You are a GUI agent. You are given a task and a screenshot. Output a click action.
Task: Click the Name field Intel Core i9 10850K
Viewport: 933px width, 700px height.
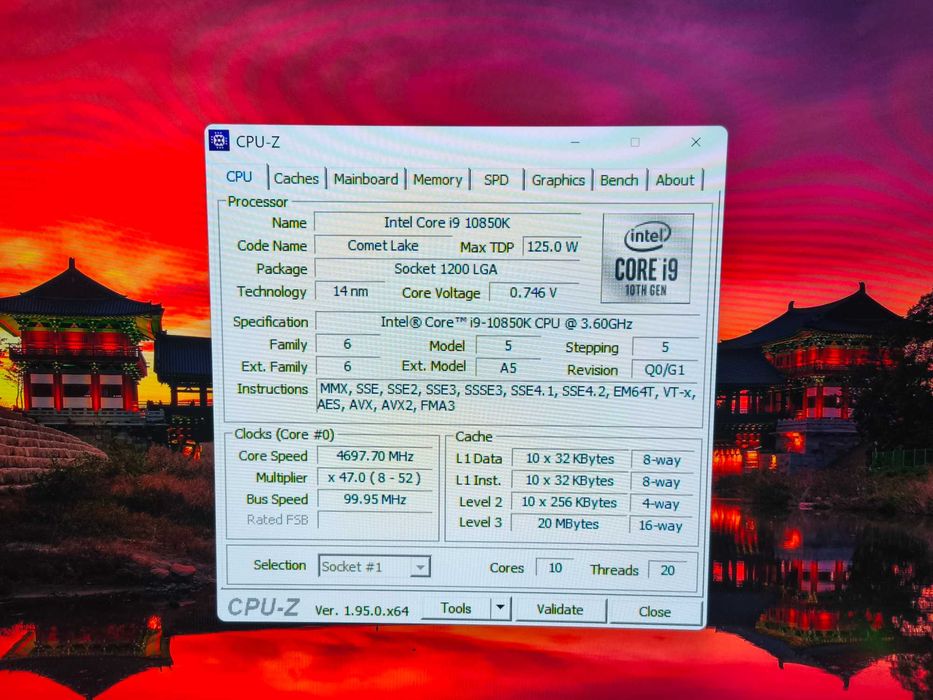(447, 223)
